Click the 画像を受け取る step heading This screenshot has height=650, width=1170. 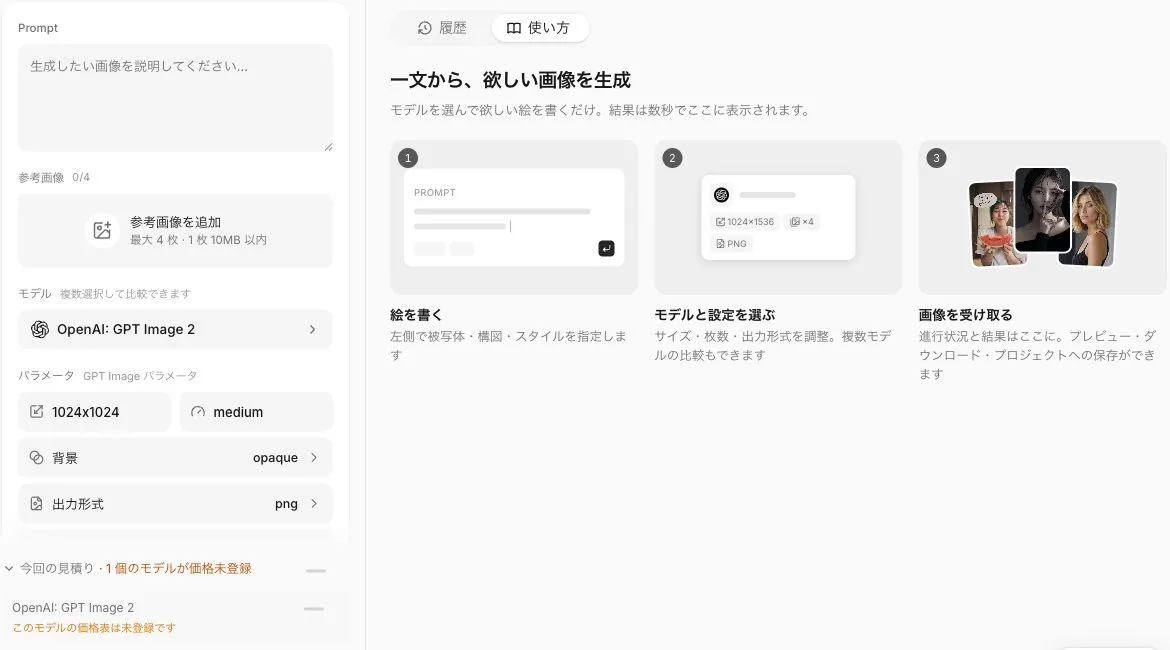tap(966, 315)
